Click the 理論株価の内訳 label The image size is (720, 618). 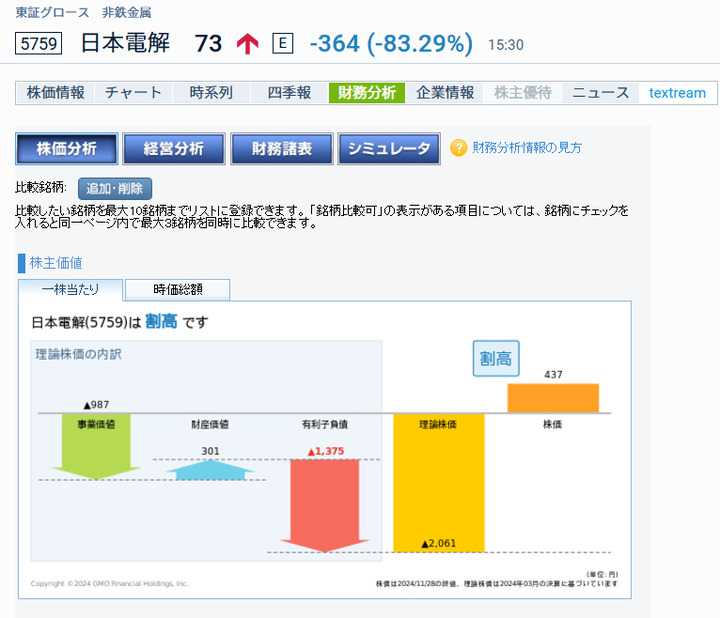[79, 354]
